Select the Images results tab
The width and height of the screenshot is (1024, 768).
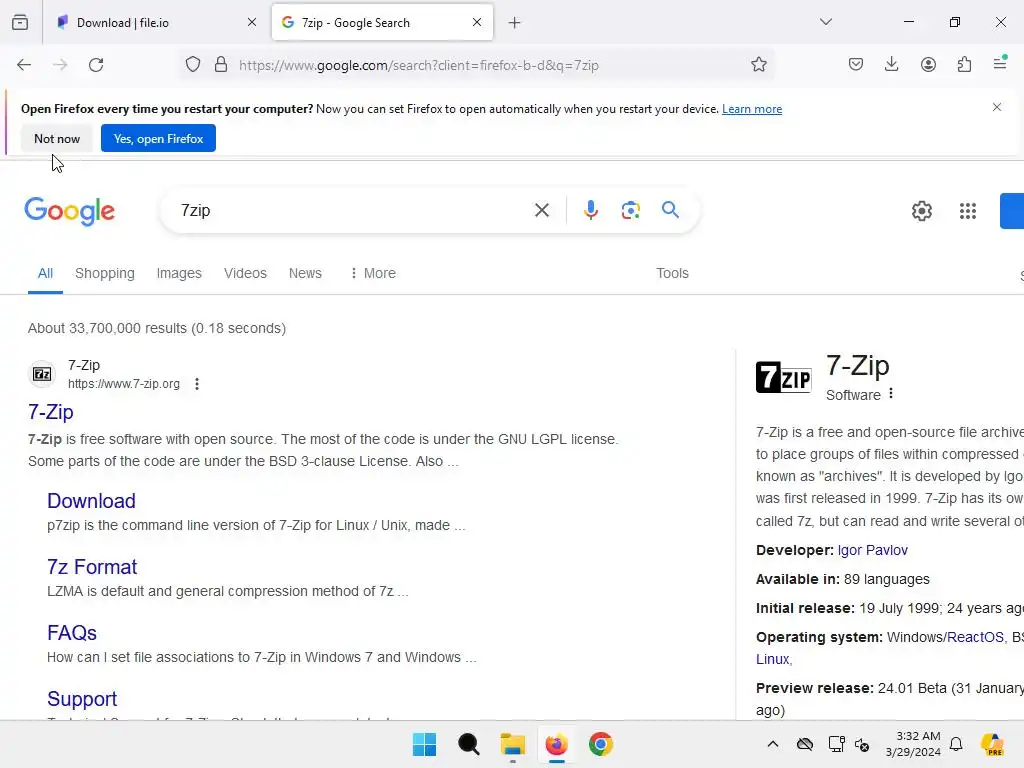(179, 273)
